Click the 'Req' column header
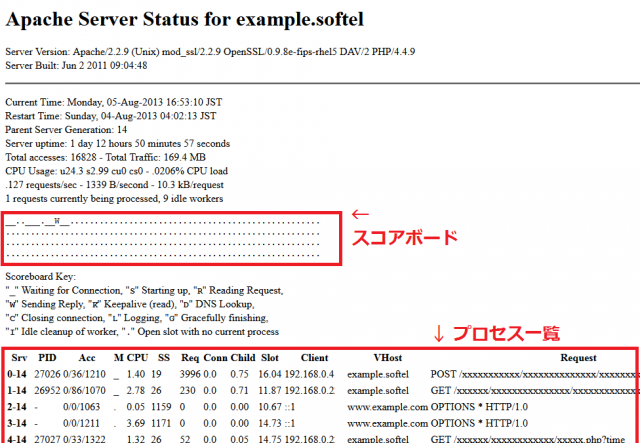The height and width of the screenshot is (443, 640). [190, 358]
